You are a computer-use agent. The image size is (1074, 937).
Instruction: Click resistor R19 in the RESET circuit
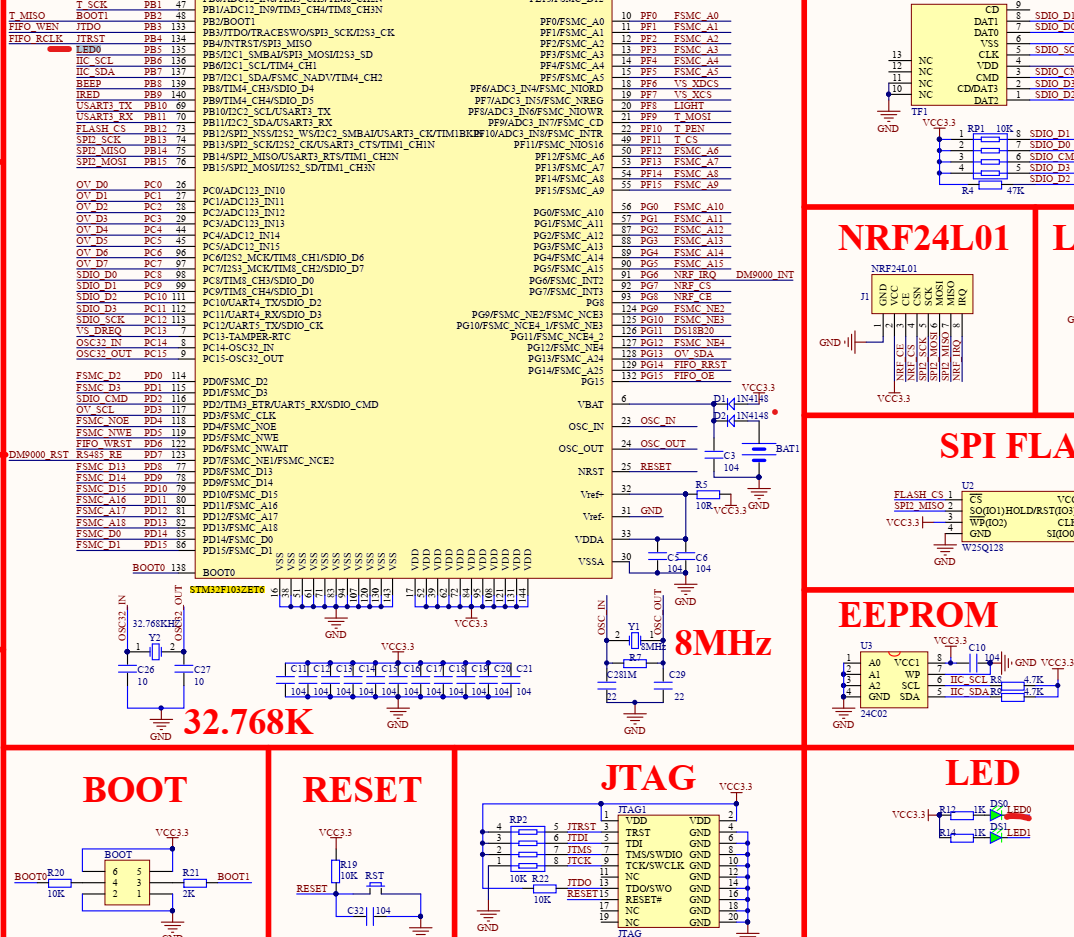coord(335,871)
